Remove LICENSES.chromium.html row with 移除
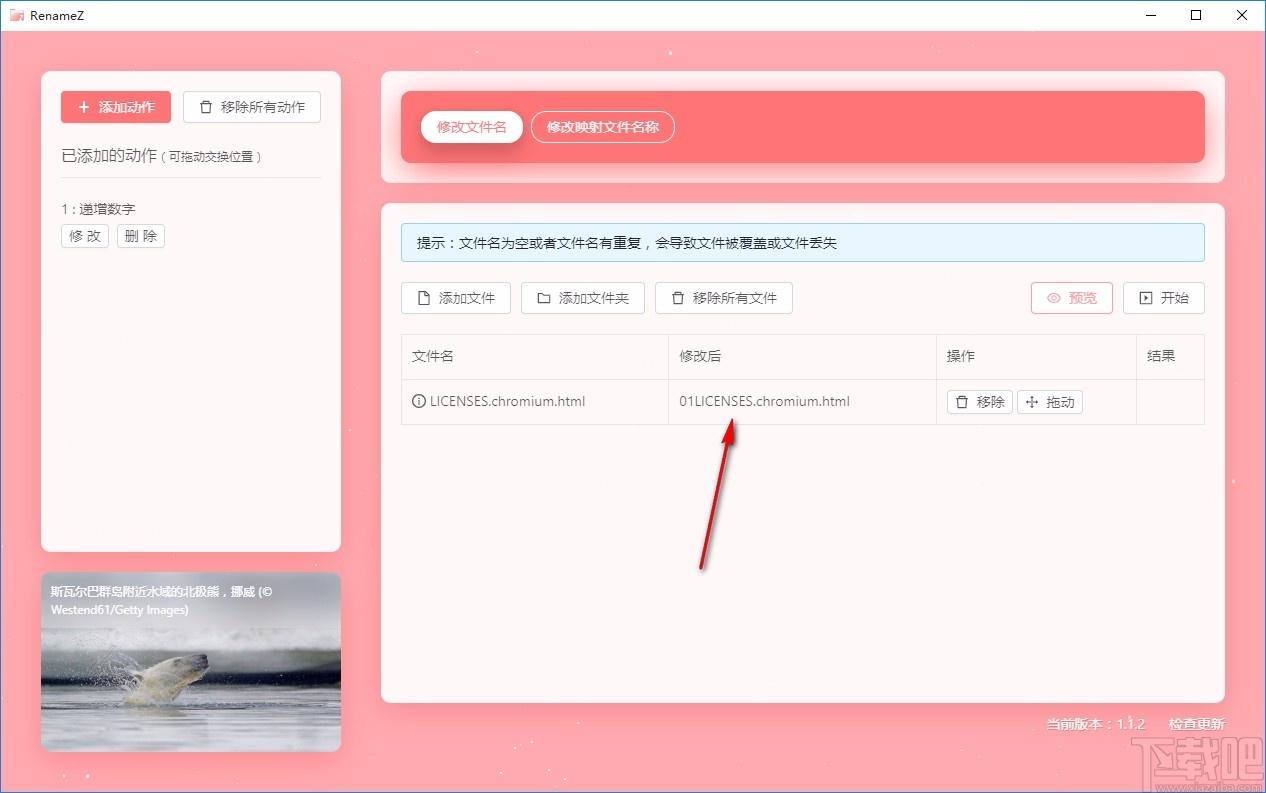Screen dimensions: 1266x793 [980, 402]
